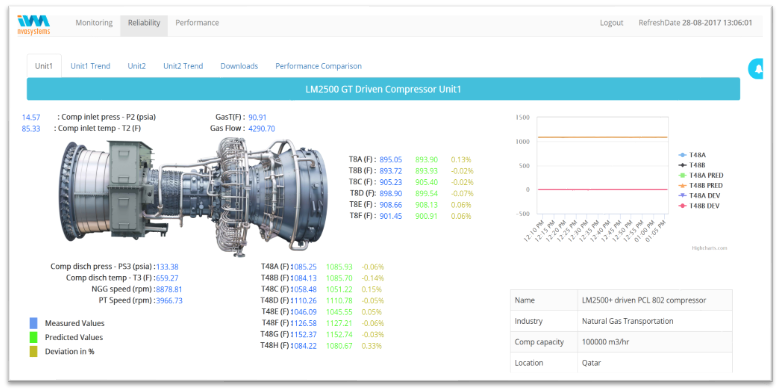
Task: Click the GasT(F) value 90.91
Action: [x=258, y=117]
